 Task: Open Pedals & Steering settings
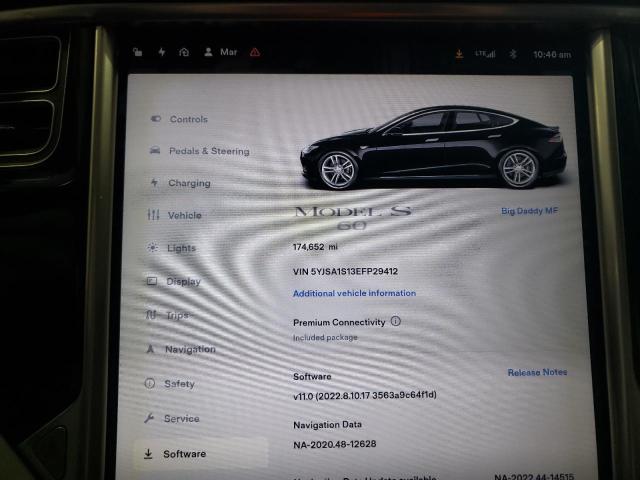200,151
